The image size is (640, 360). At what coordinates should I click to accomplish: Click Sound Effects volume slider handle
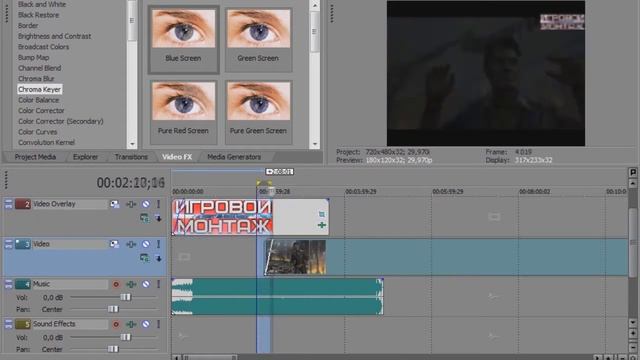pos(126,337)
